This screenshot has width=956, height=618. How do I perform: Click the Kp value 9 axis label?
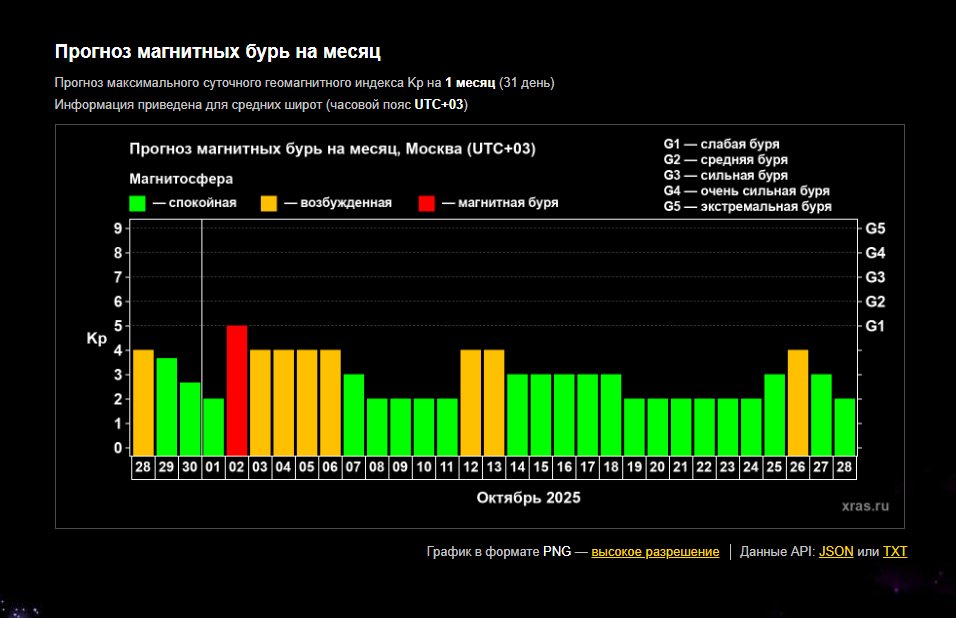(x=118, y=229)
